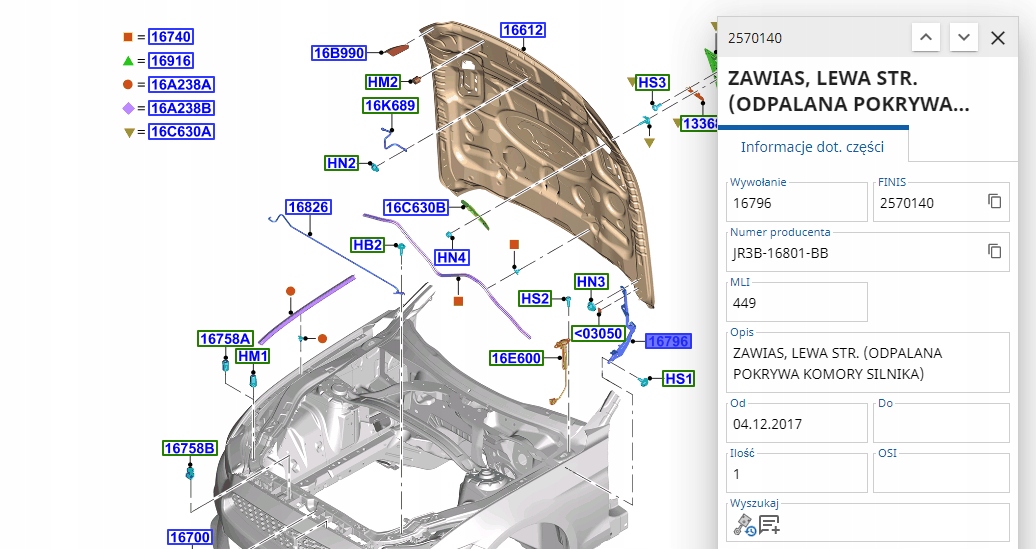1036x549 pixels.
Task: Click the Opis description text field
Action: (x=868, y=363)
